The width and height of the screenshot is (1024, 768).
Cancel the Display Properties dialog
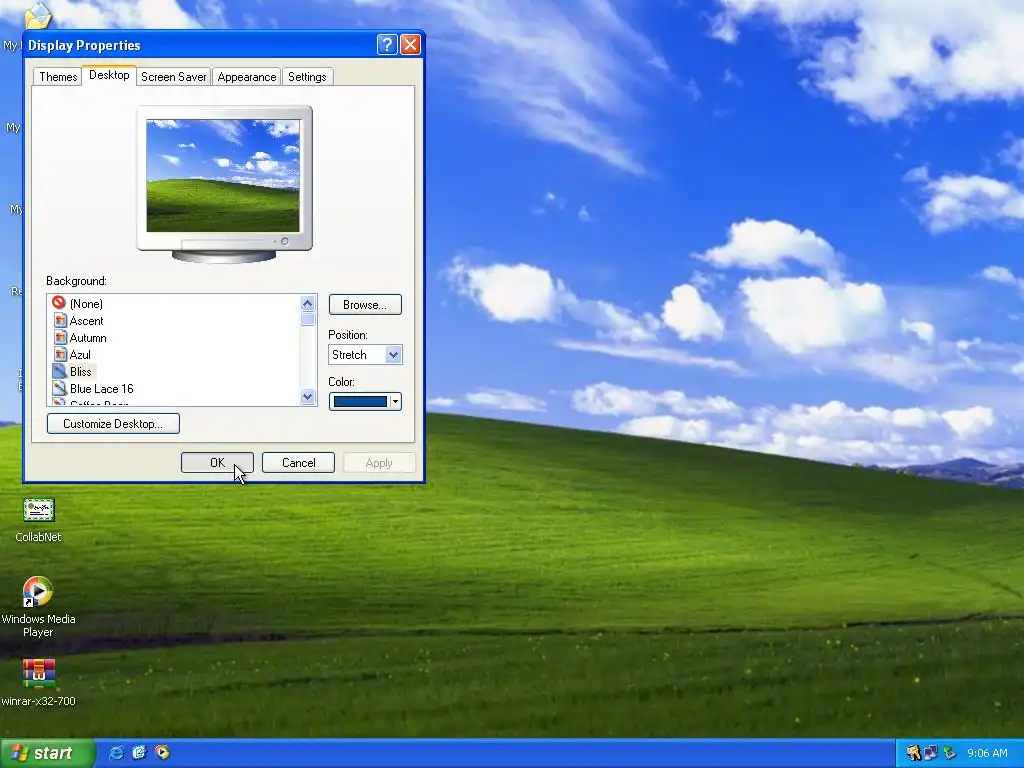pos(298,462)
